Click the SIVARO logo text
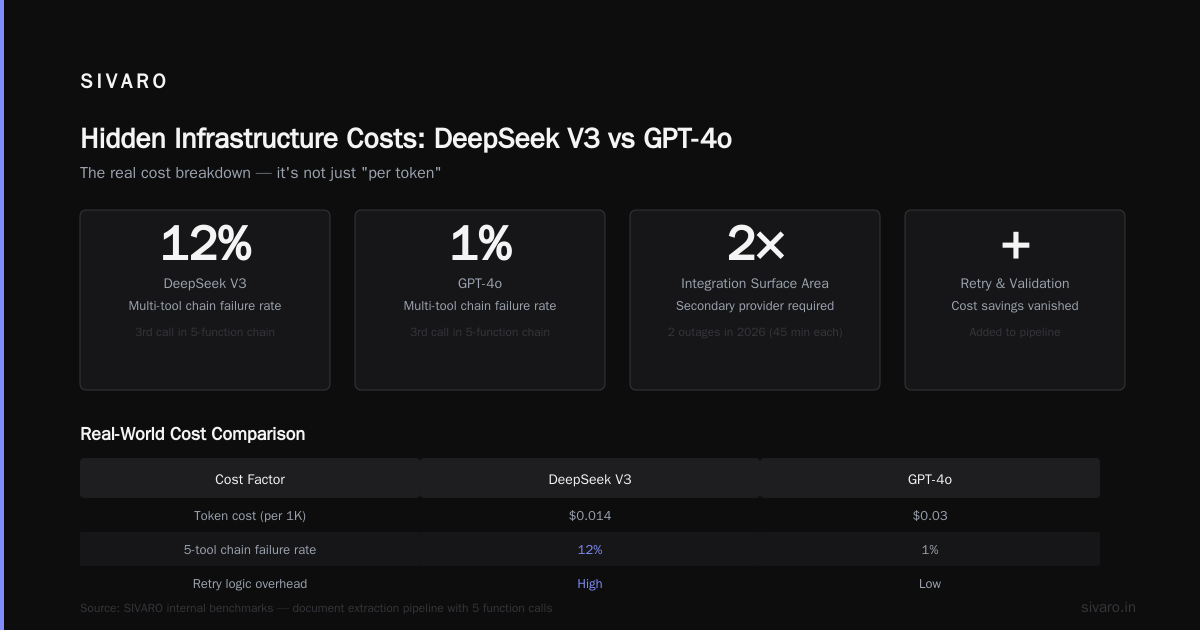Image resolution: width=1200 pixels, height=630 pixels. click(124, 82)
